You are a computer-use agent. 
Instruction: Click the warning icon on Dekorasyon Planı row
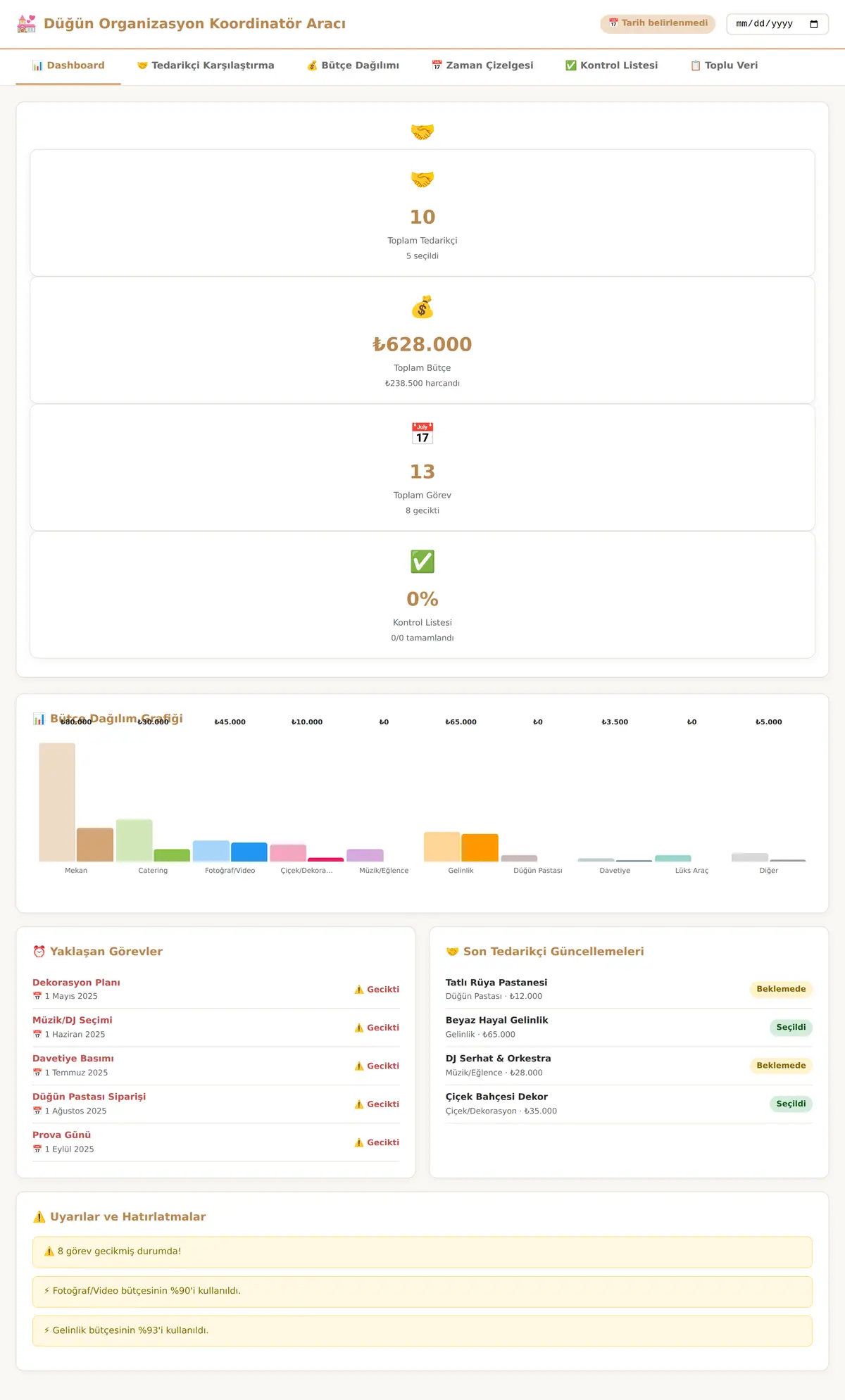359,990
